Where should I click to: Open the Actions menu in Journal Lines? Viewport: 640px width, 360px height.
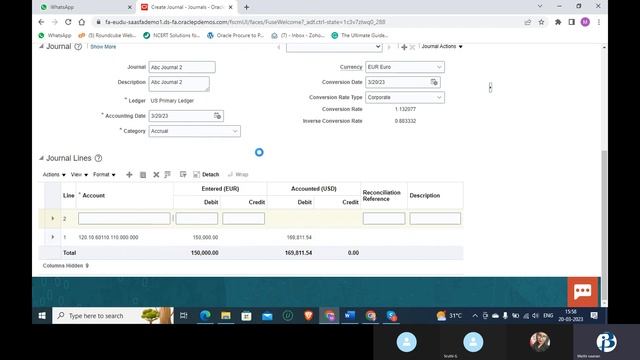click(54, 175)
